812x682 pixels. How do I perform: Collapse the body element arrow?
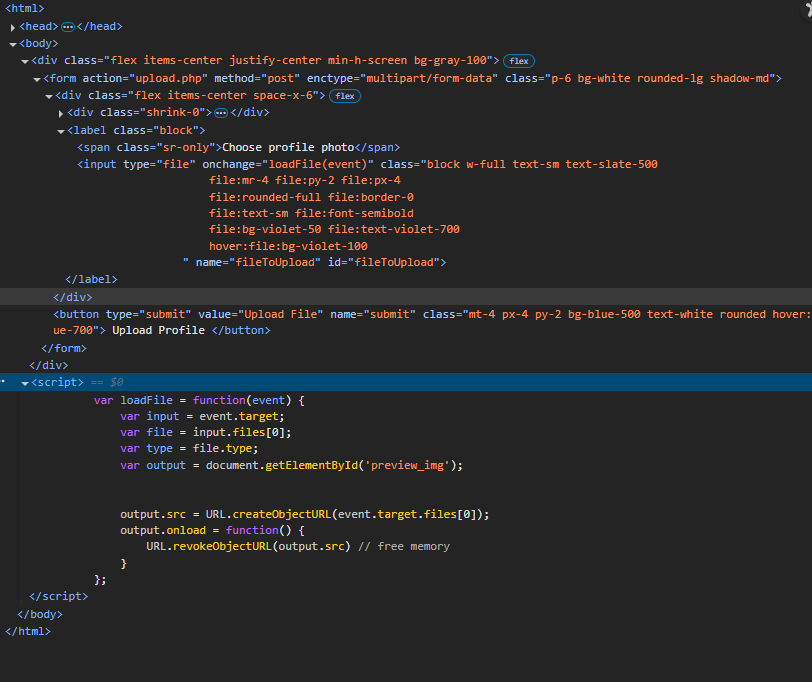click(12, 44)
